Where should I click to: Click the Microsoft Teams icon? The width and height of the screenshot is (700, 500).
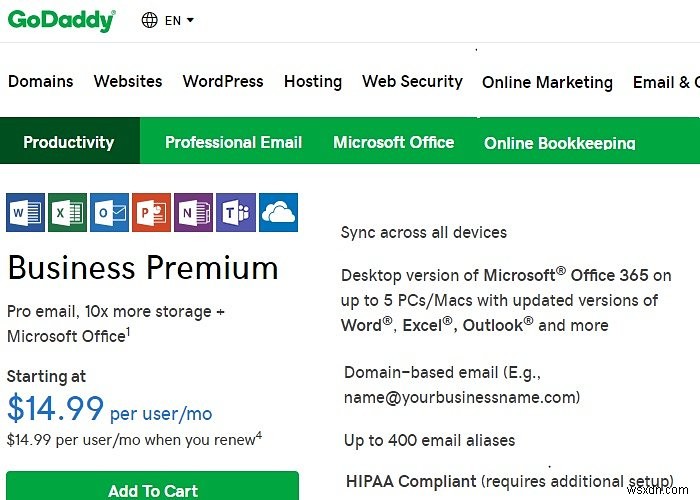(x=235, y=212)
